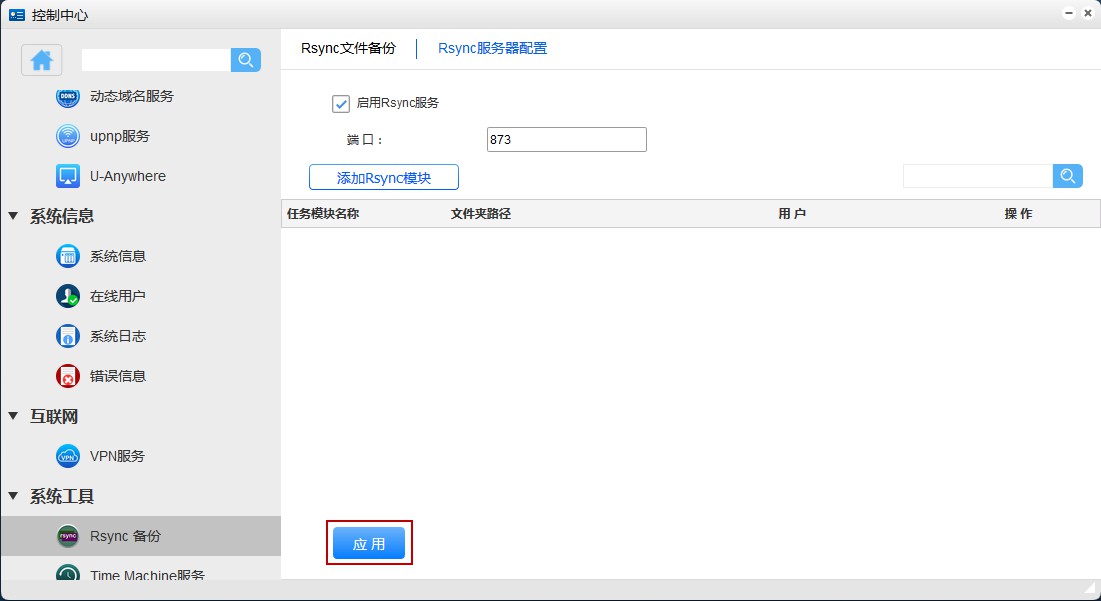Image resolution: width=1101 pixels, height=601 pixels.
Task: Open U-Anywhere from the sidebar
Action: pyautogui.click(x=67, y=176)
